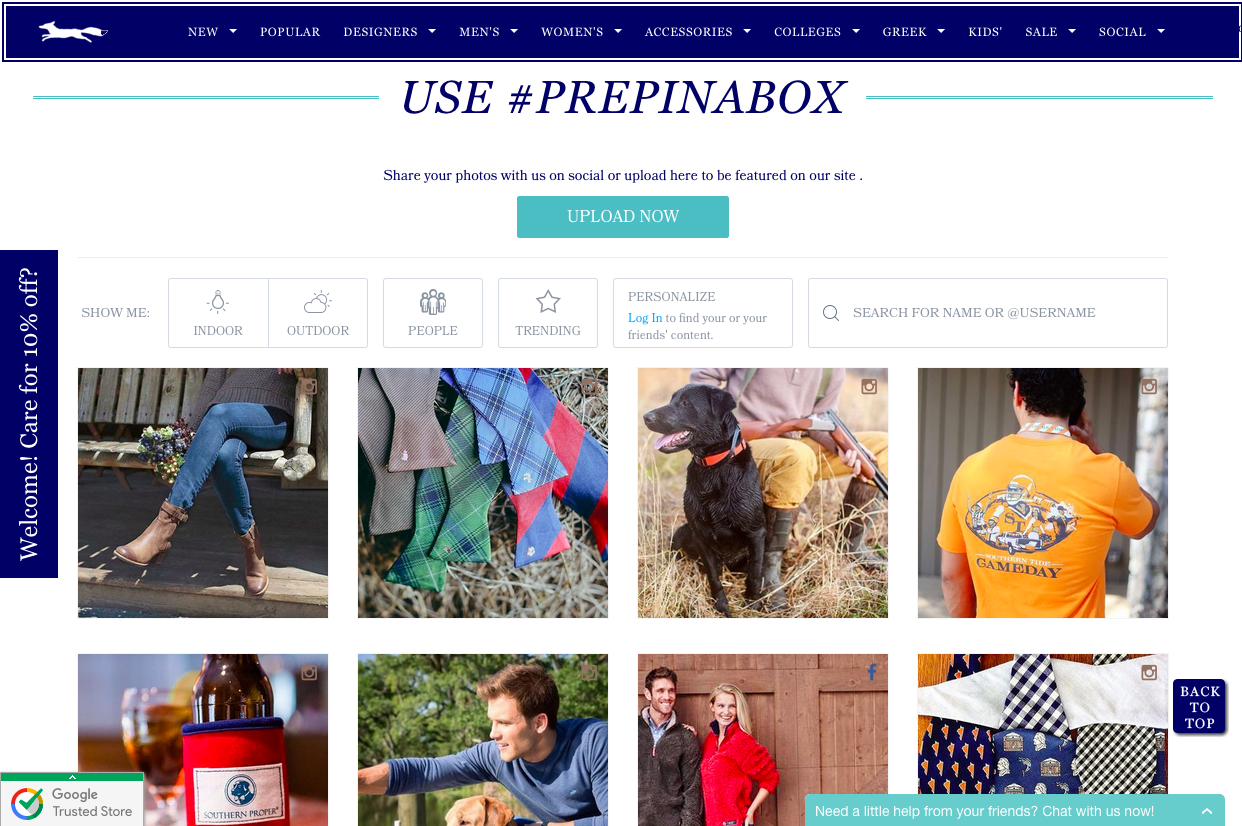Viewport: 1242px width, 826px height.
Task: Toggle the Outdoor sun-cloud filter
Action: coord(318,313)
